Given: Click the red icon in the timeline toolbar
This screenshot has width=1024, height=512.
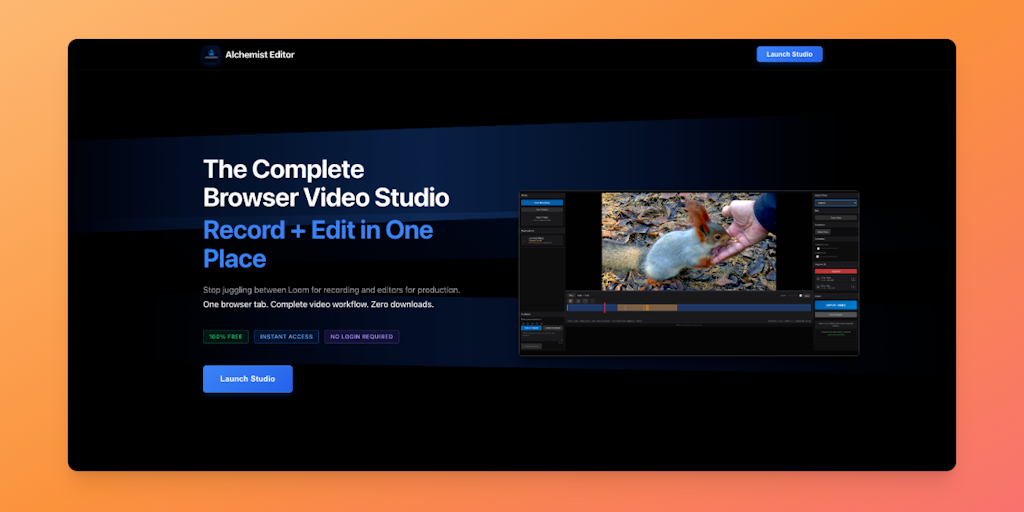Looking at the screenshot, I should (569, 300).
